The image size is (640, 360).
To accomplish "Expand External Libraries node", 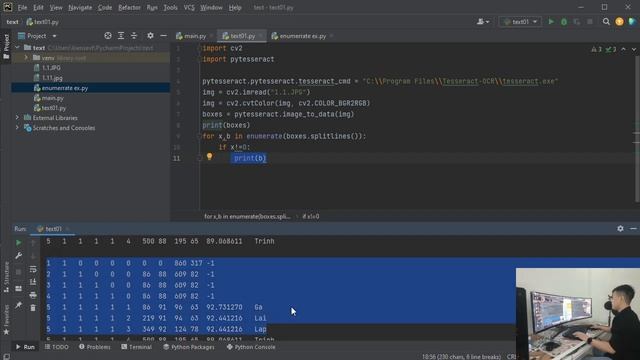I will [17, 118].
